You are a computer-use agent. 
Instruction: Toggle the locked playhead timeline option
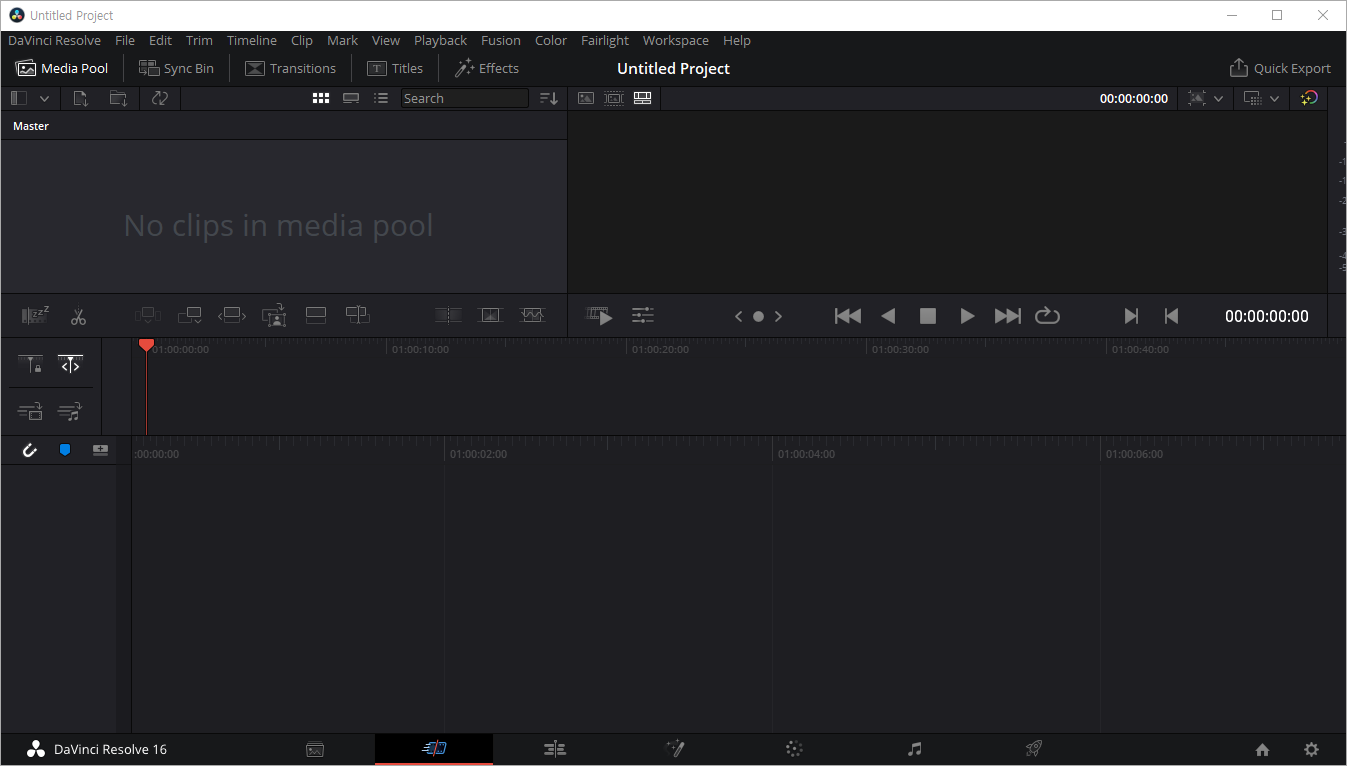[x=30, y=365]
